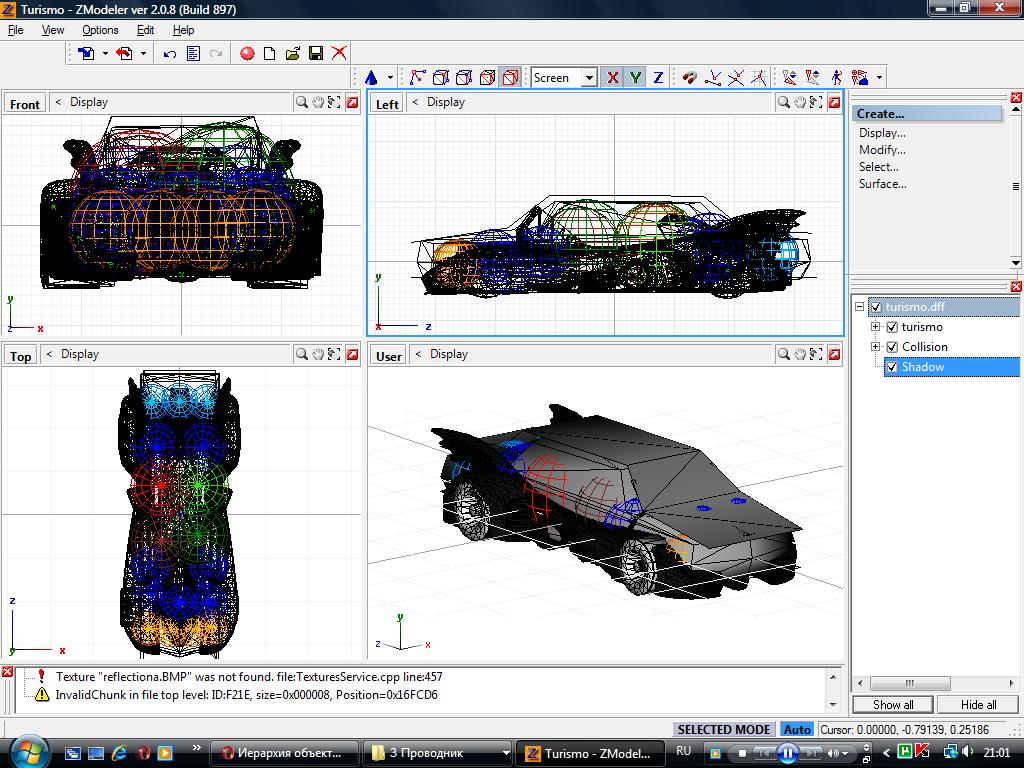
Task: Open the Screen axis dropdown
Action: [589, 77]
